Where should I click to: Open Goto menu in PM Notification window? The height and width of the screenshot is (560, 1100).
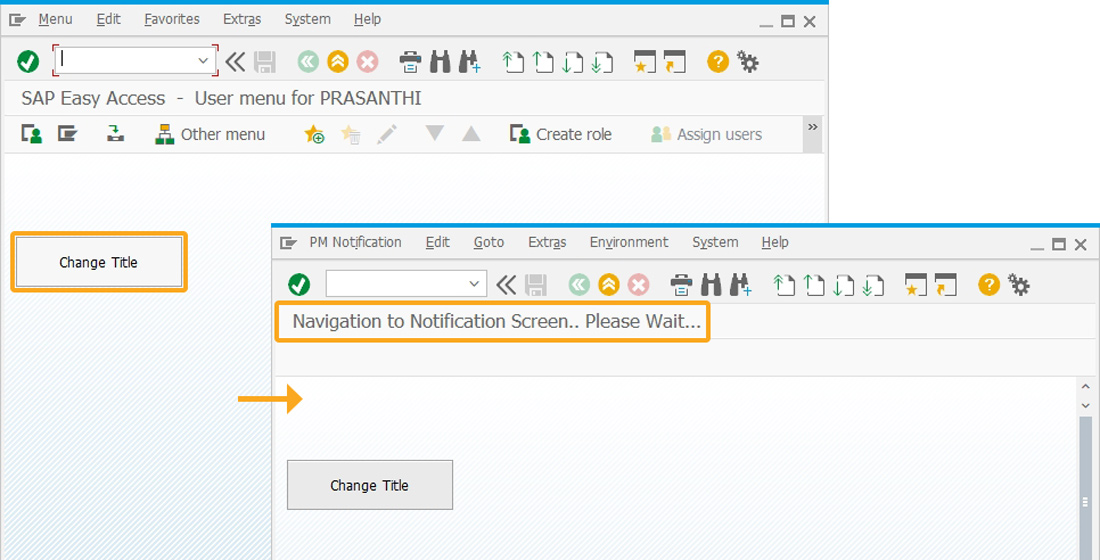pyautogui.click(x=489, y=242)
